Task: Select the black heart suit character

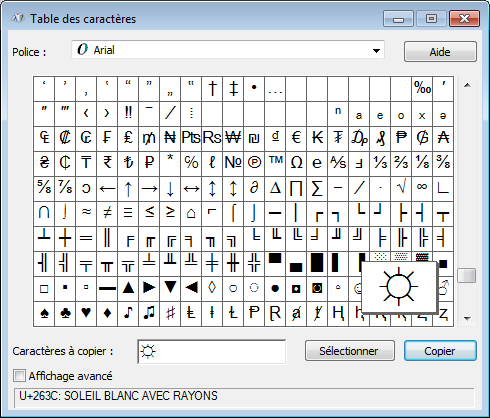Action: (x=86, y=314)
